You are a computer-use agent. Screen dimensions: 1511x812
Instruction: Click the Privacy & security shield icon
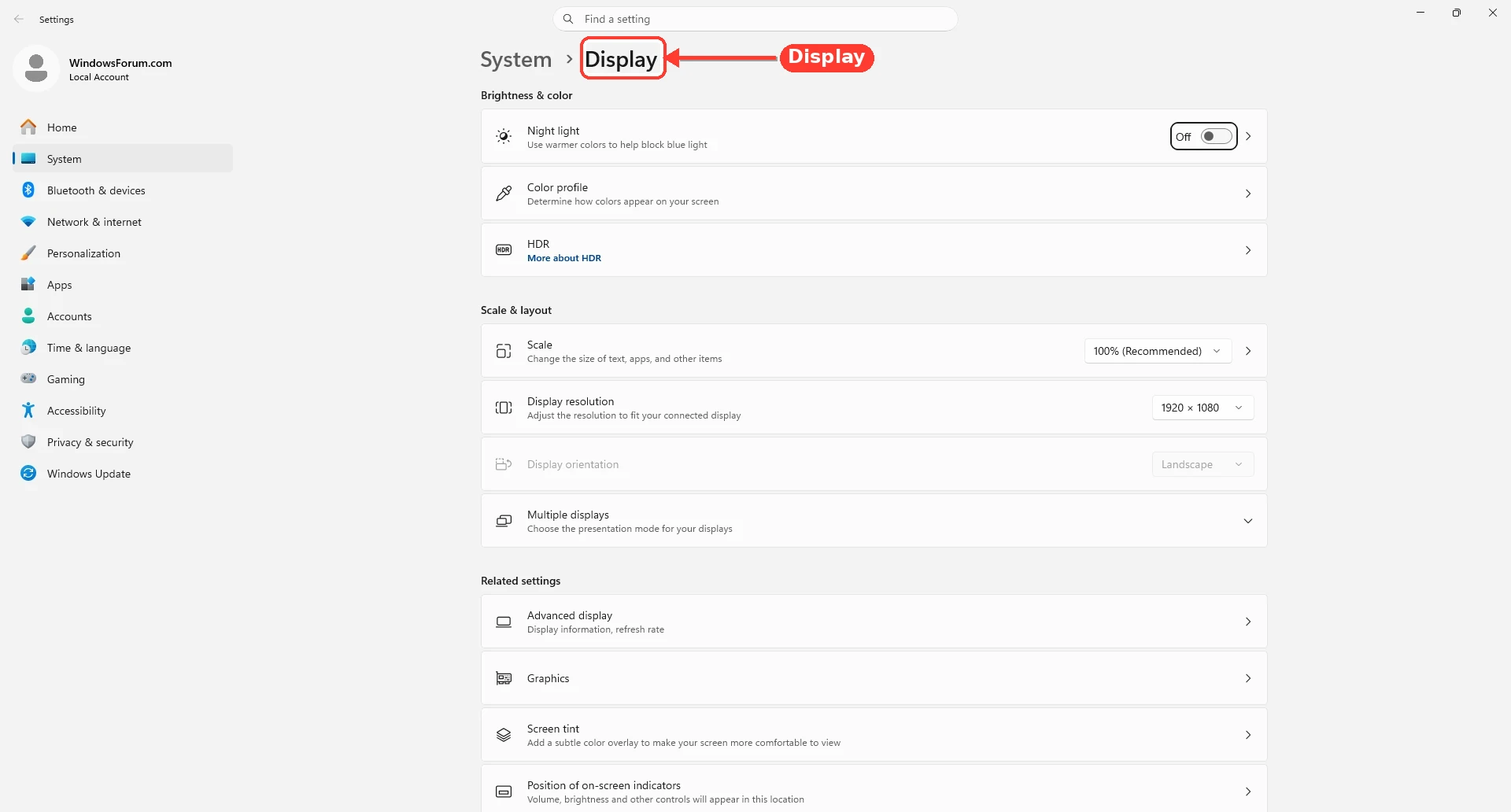(28, 441)
